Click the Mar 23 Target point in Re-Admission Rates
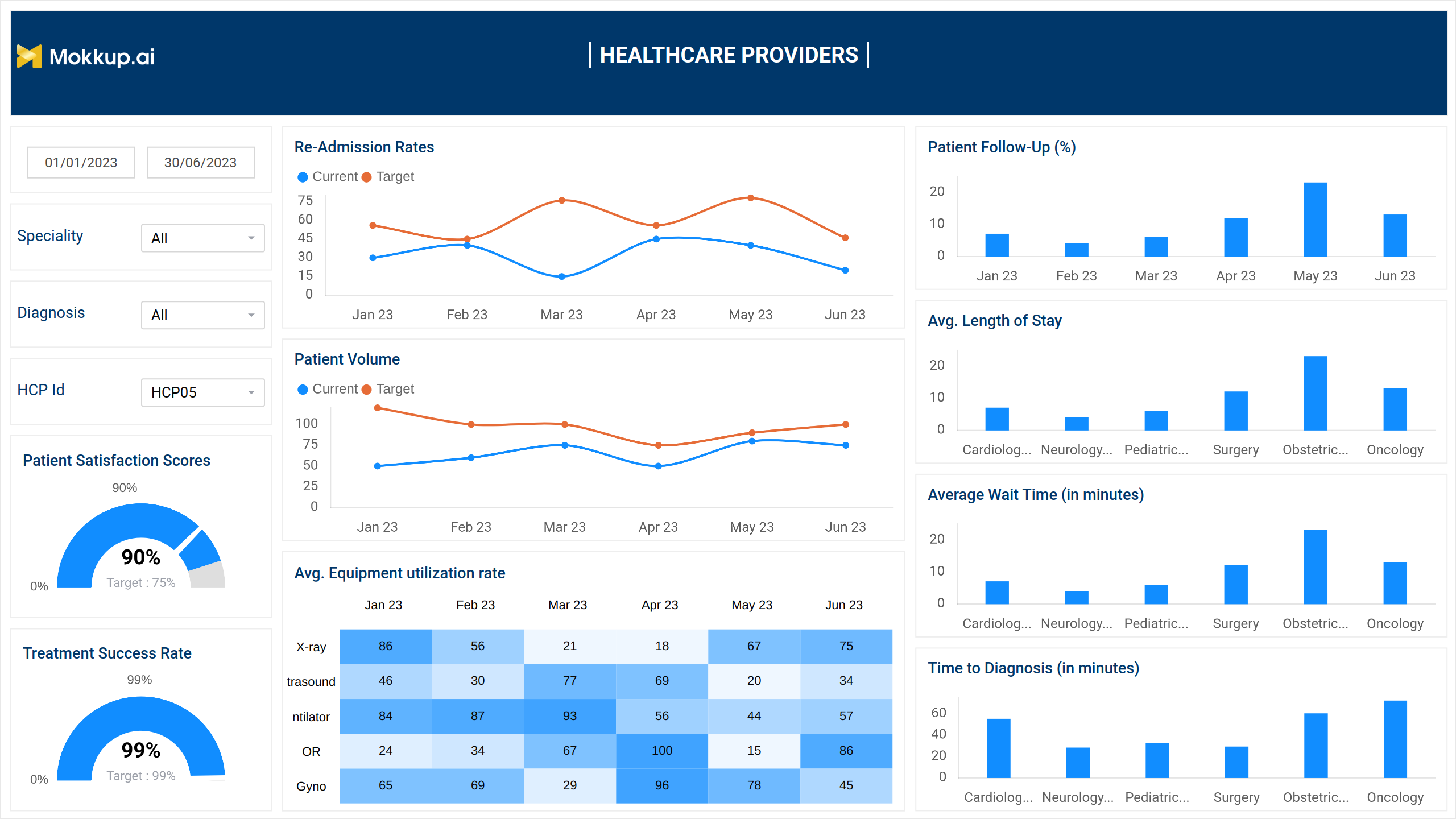Image resolution: width=1456 pixels, height=819 pixels. click(562, 200)
